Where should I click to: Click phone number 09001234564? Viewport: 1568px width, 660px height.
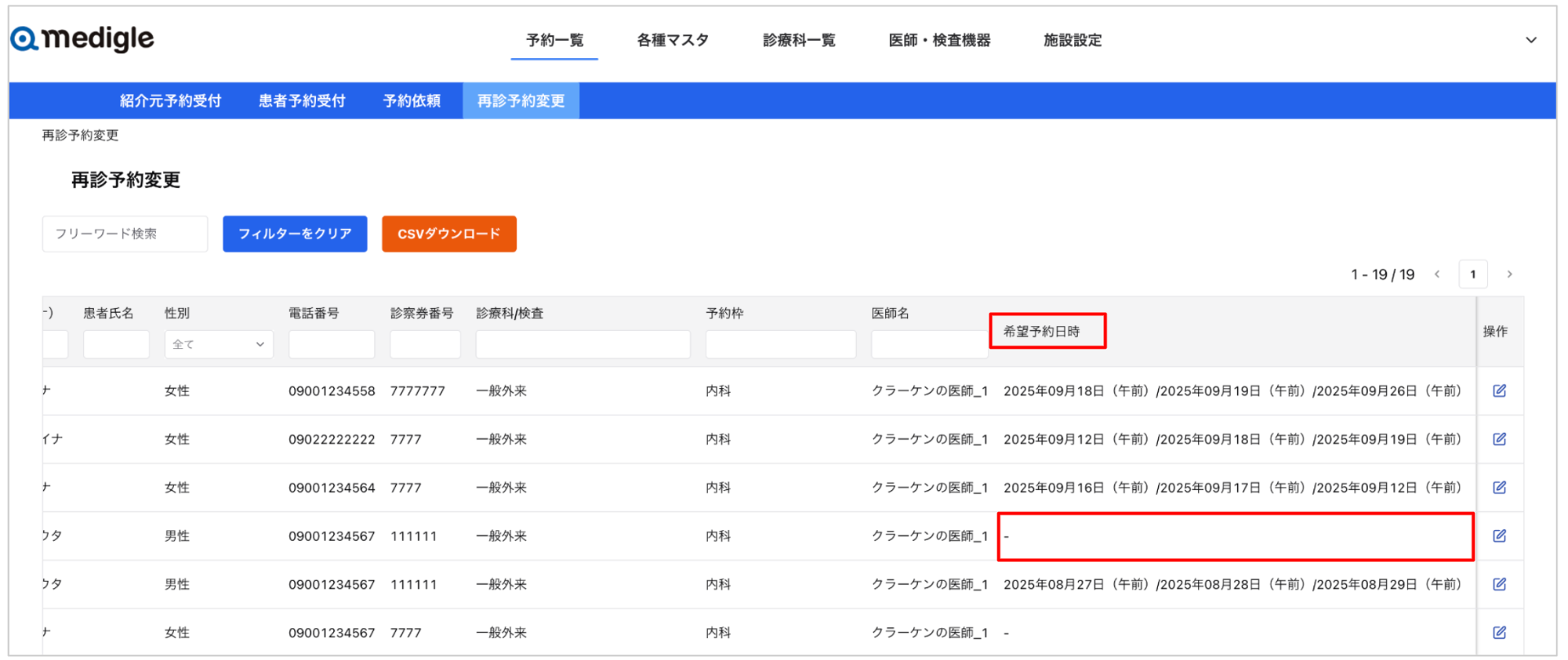click(x=332, y=487)
